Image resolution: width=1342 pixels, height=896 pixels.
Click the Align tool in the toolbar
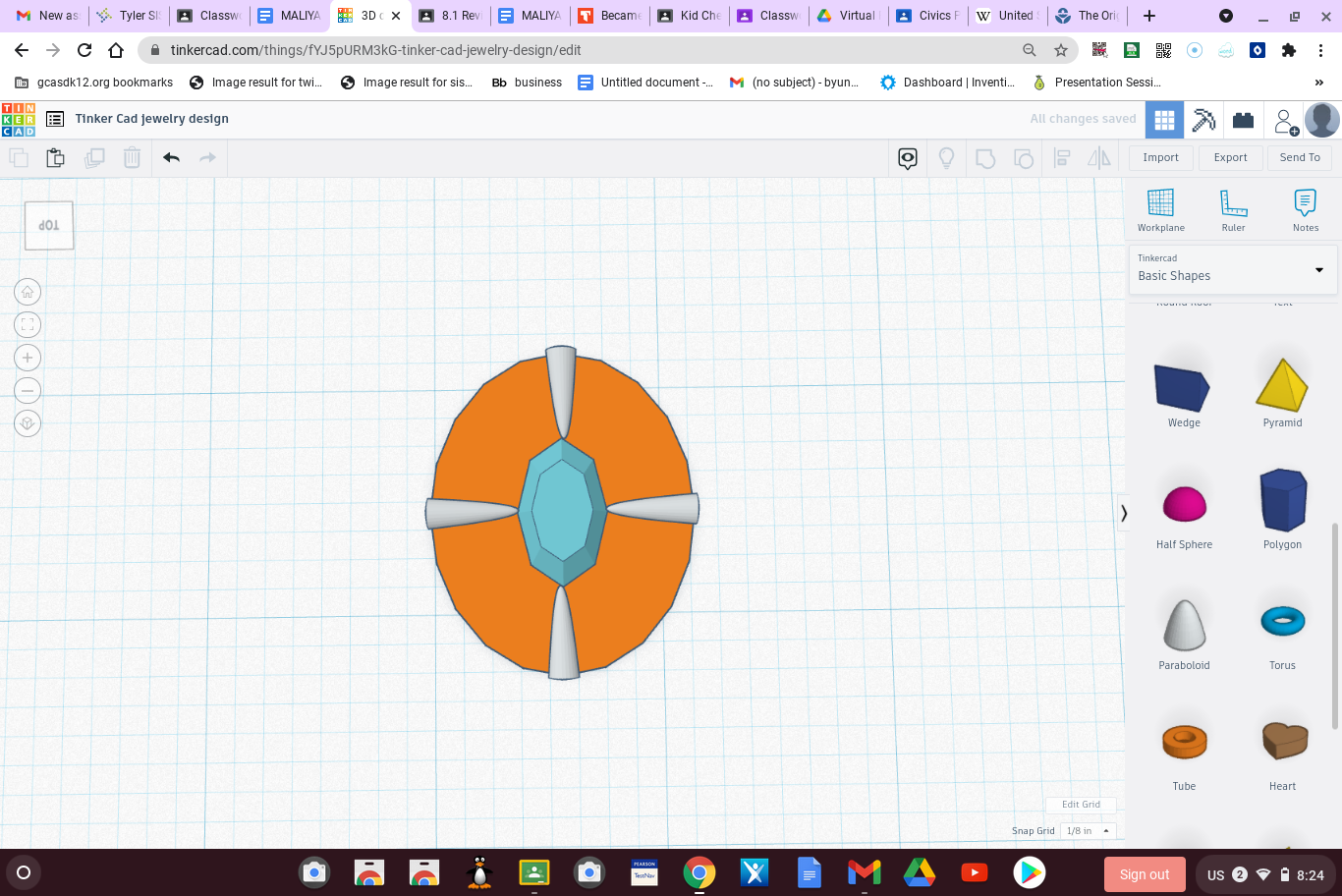(x=1062, y=157)
